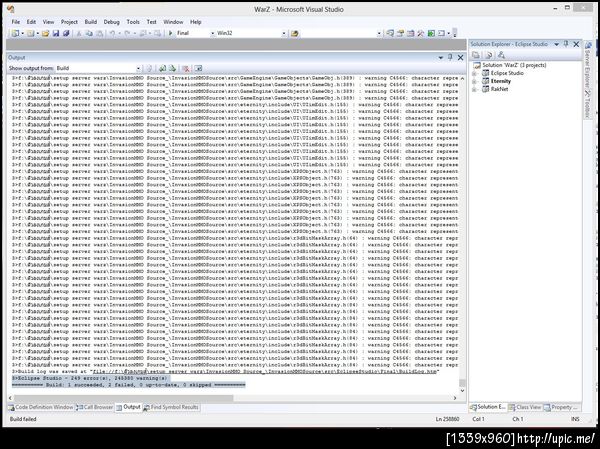The height and width of the screenshot is (449, 600).
Task: Click Solution Explorer View Class Diagram icon
Action: [x=501, y=55]
